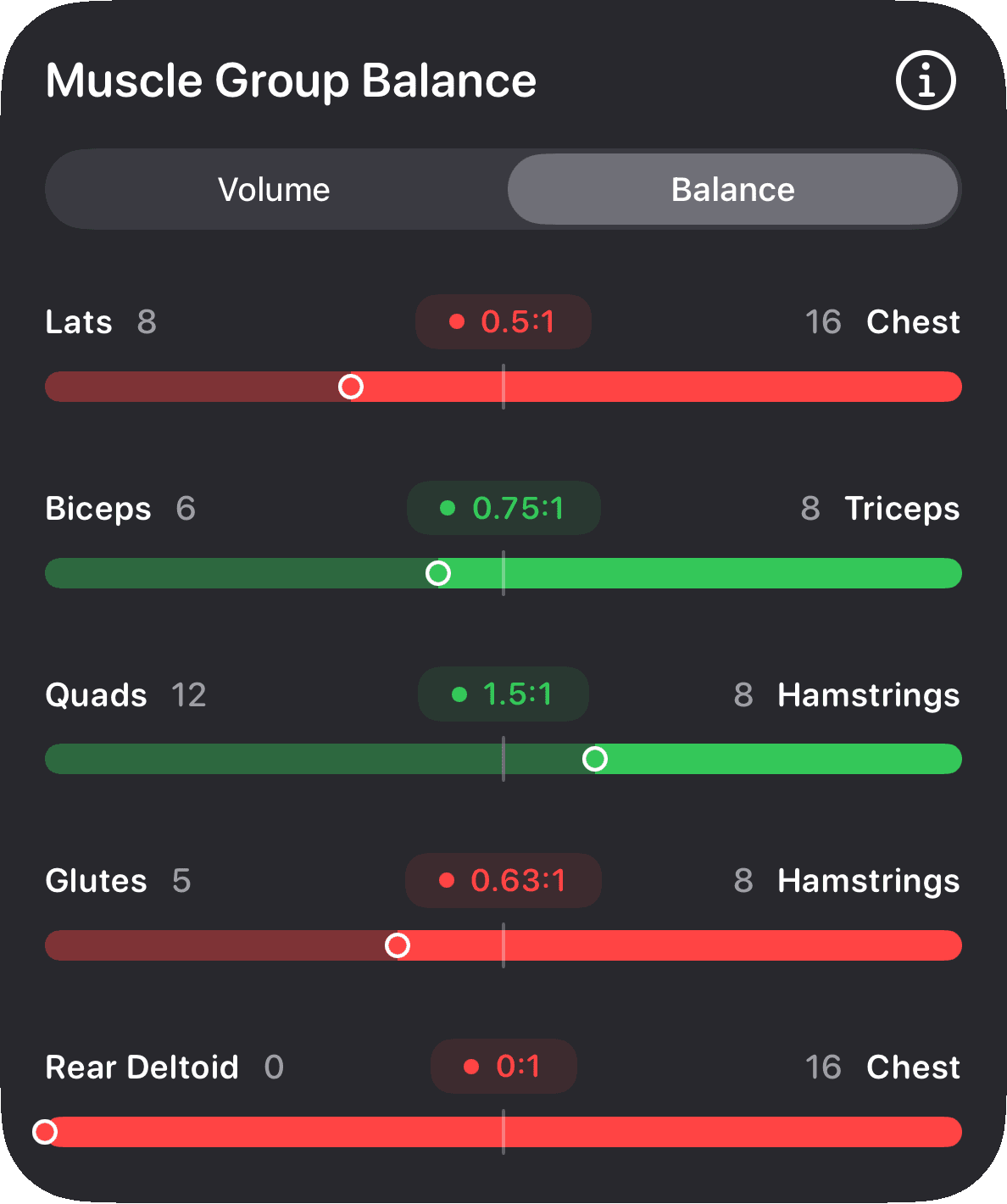Click the Biceps label
The width and height of the screenshot is (1007, 1204).
click(x=98, y=509)
